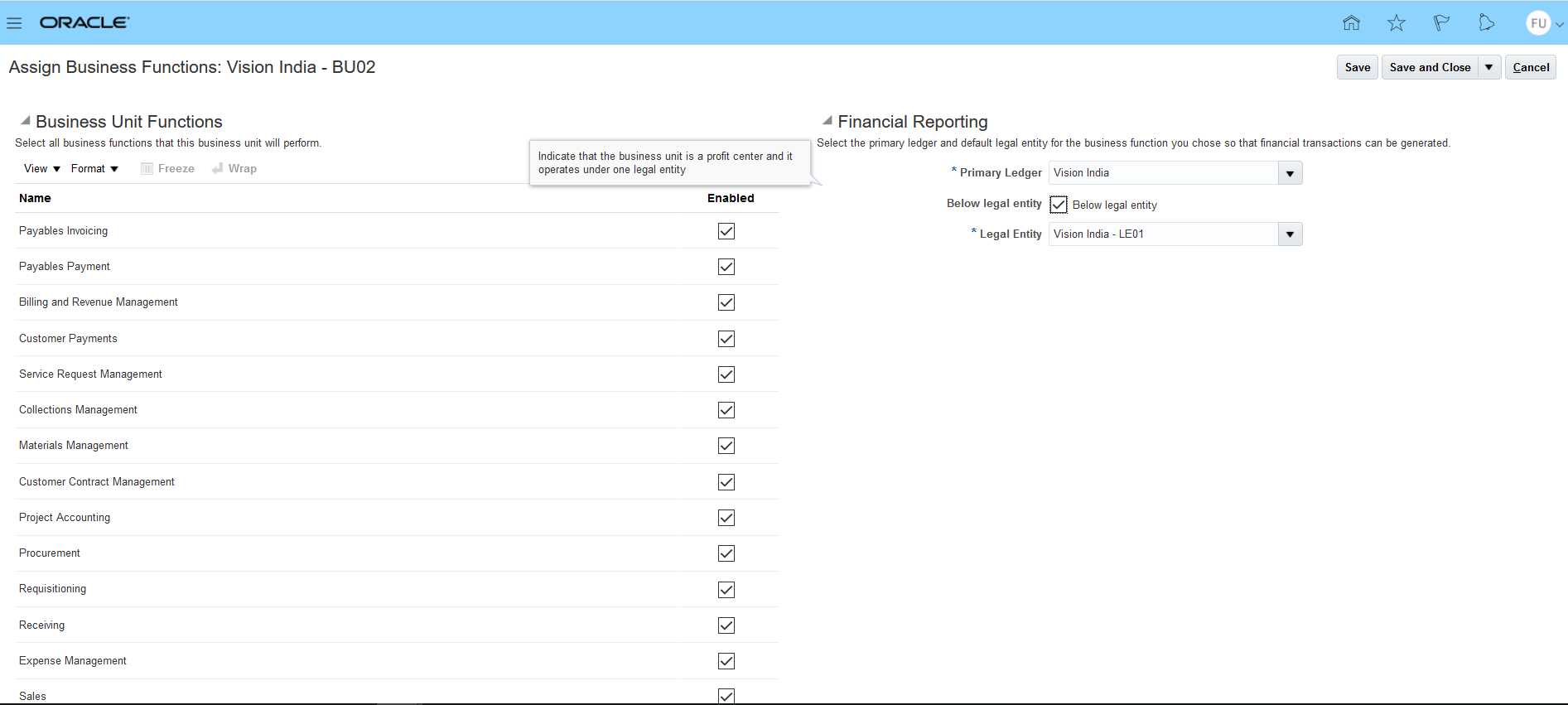Select Service Request Management row name

pyautogui.click(x=90, y=374)
